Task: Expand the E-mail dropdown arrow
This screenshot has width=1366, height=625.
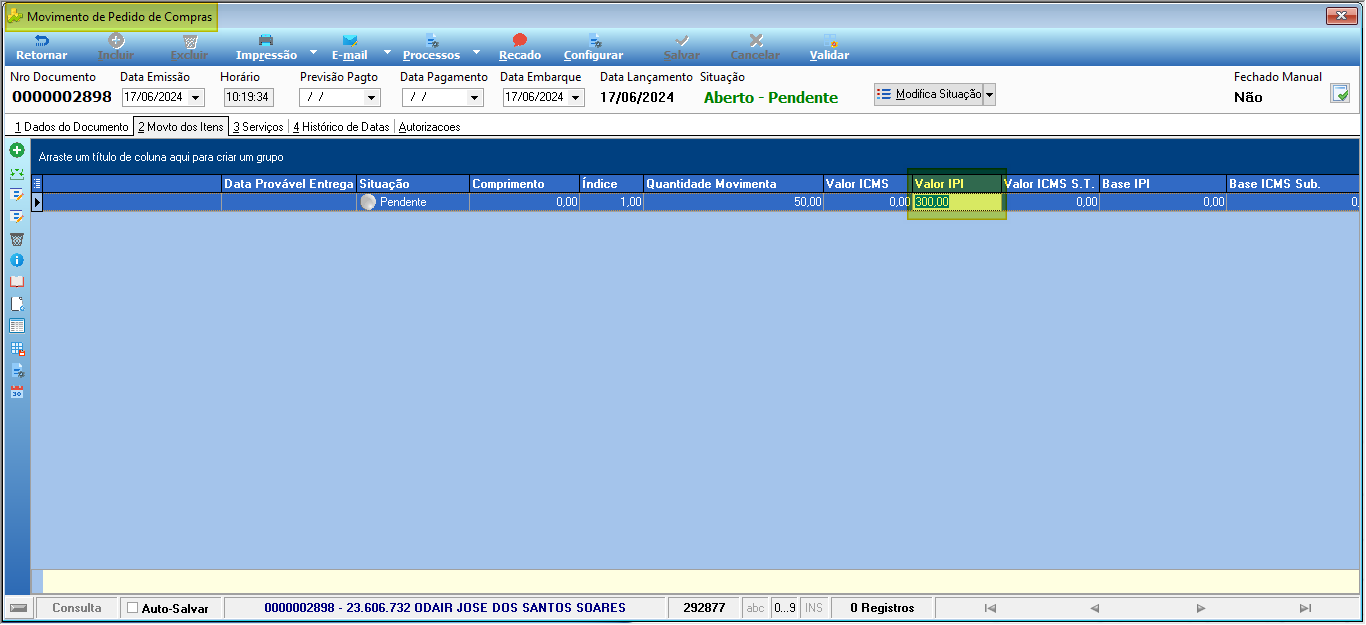Action: [386, 50]
